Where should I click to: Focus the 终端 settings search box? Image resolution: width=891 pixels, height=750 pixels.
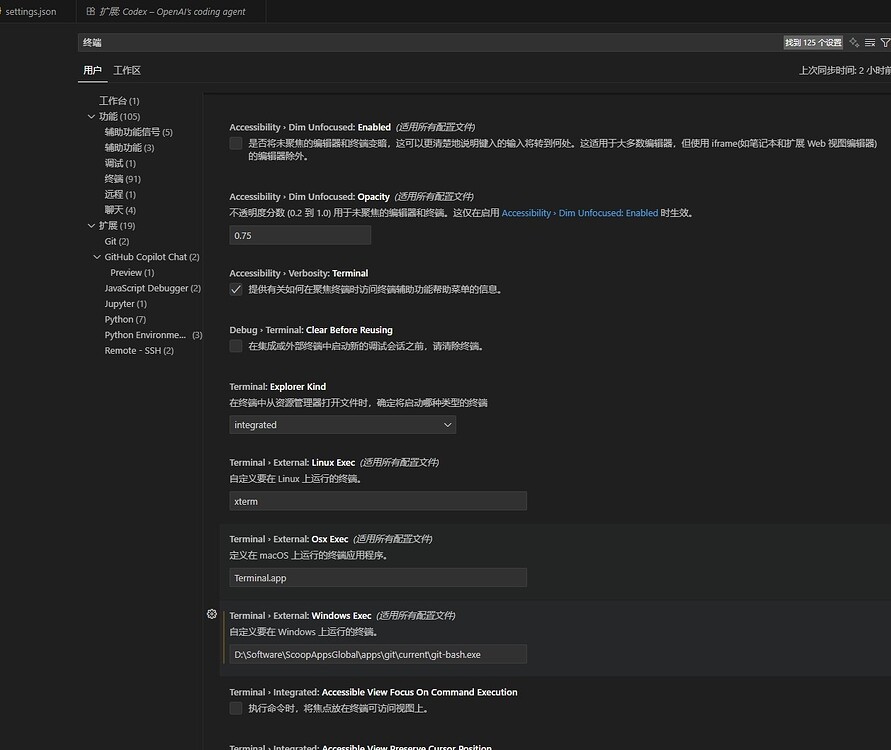point(429,43)
